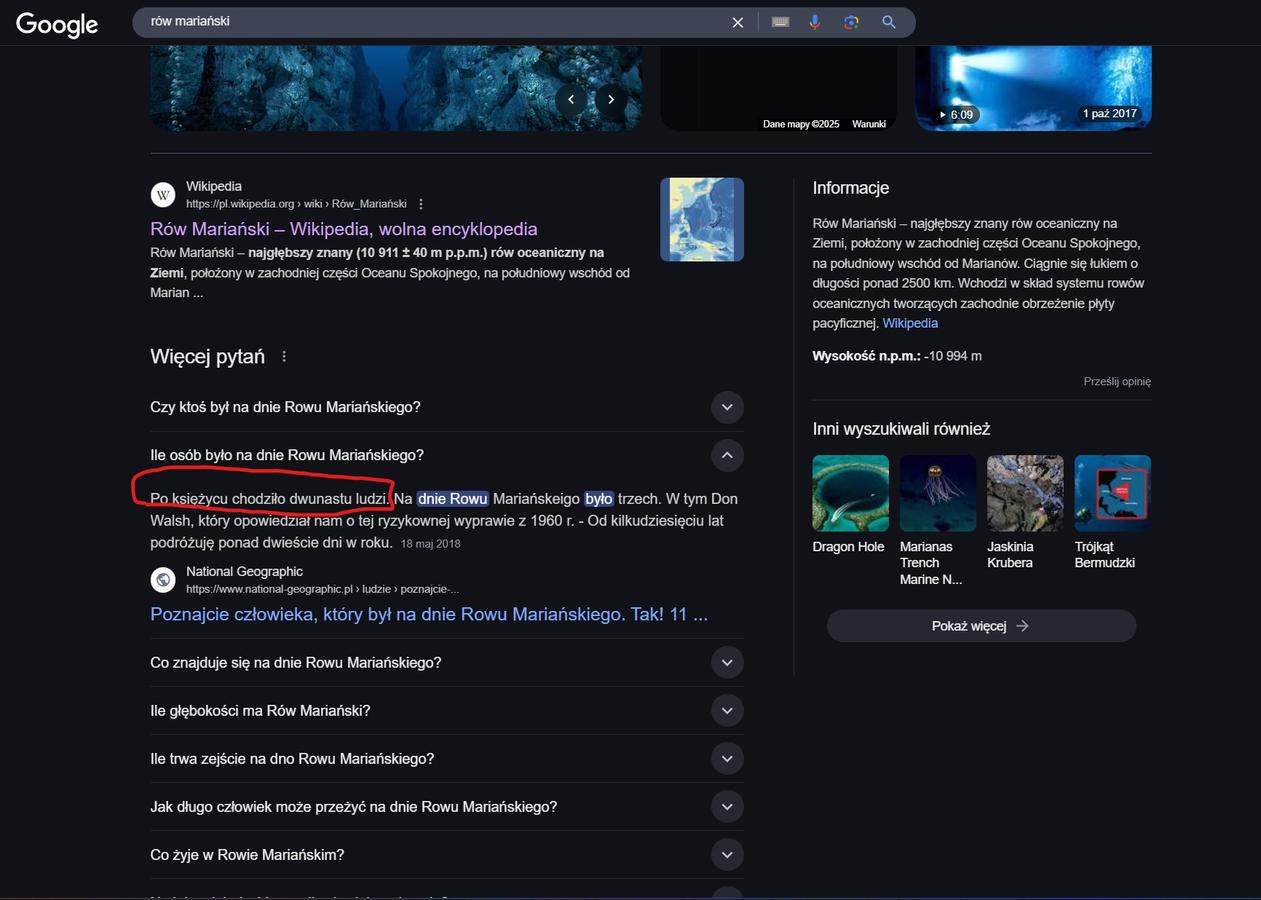Open options menu beside 'Więcej pytań'
1261x900 pixels.
284,357
